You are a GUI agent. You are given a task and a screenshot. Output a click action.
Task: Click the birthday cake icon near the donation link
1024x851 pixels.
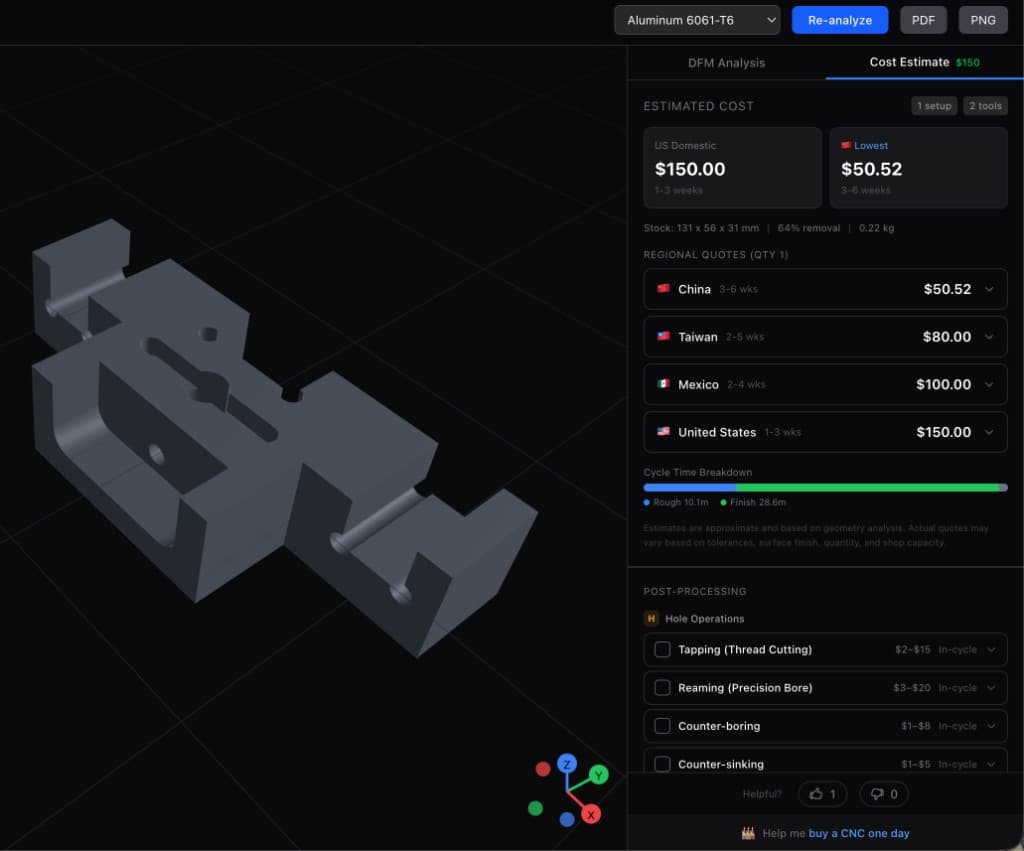click(748, 832)
